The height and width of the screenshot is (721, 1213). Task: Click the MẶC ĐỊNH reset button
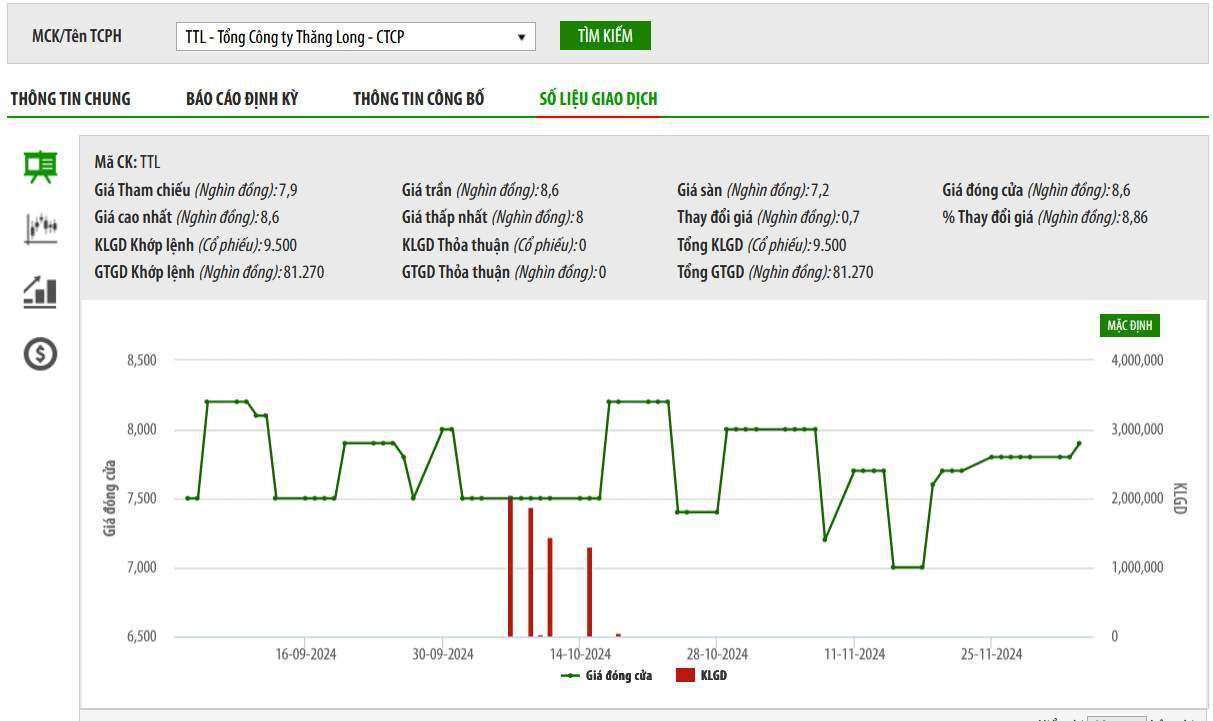point(1129,326)
